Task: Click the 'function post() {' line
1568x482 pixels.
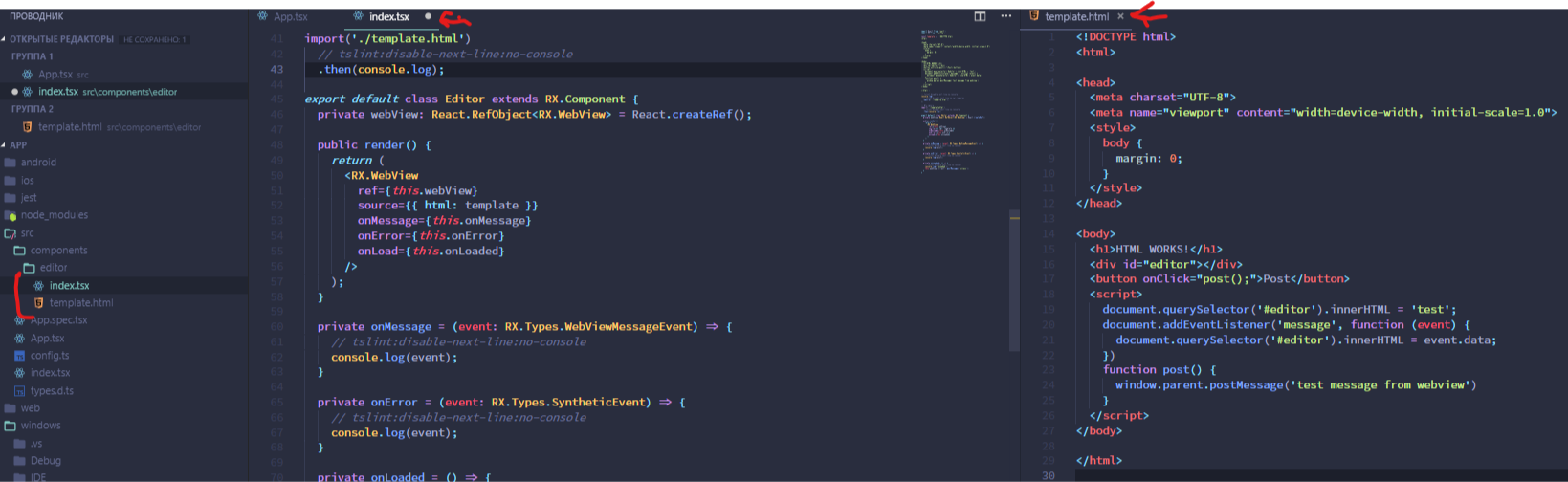Action: (1159, 369)
